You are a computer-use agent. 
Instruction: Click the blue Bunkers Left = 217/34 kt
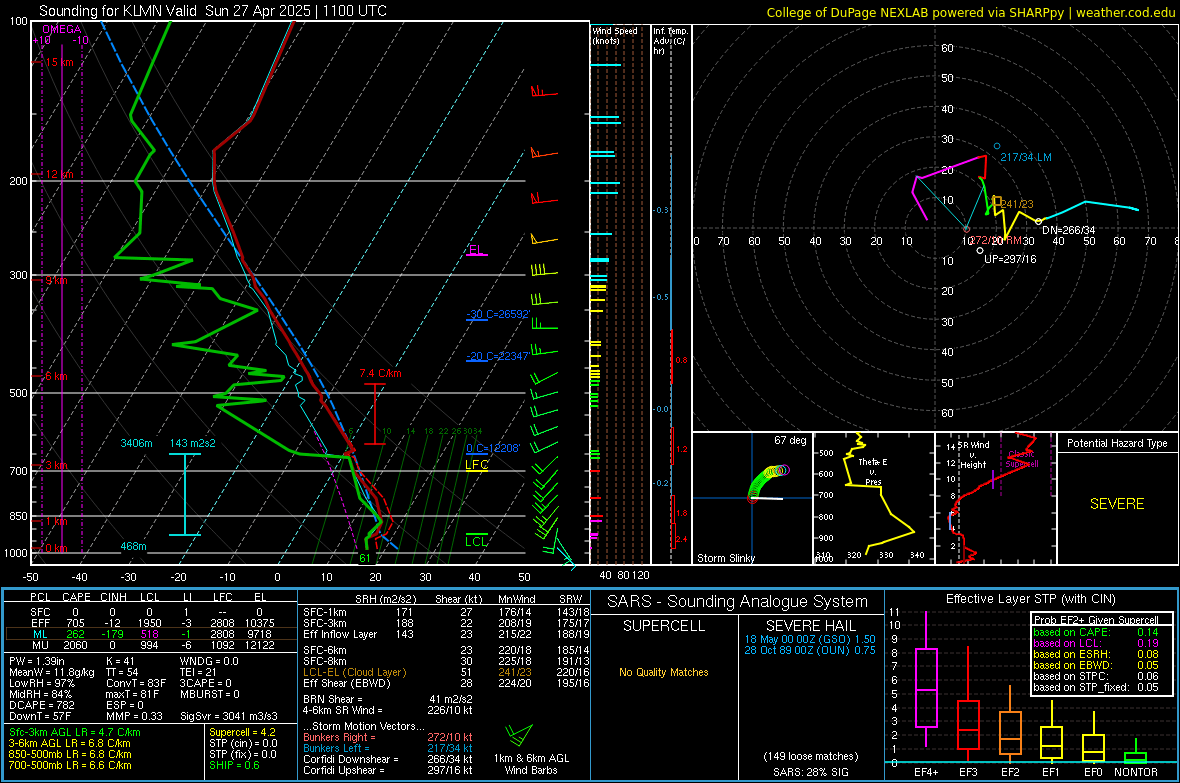pyautogui.click(x=388, y=748)
